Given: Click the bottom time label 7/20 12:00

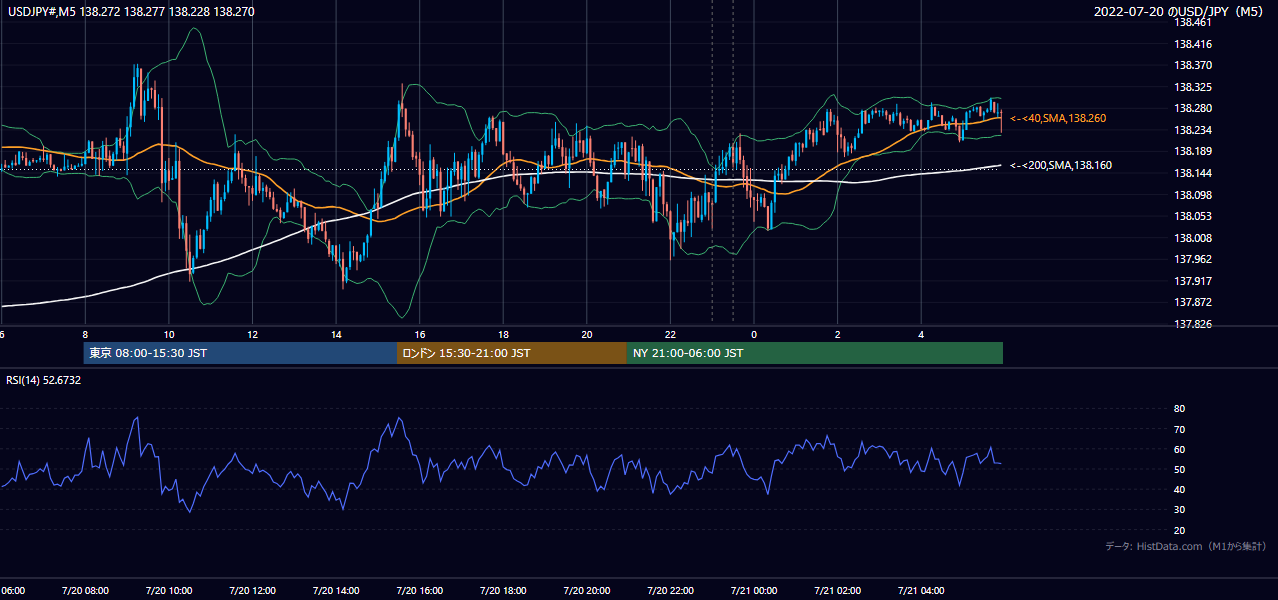Looking at the screenshot, I should click(x=252, y=591).
